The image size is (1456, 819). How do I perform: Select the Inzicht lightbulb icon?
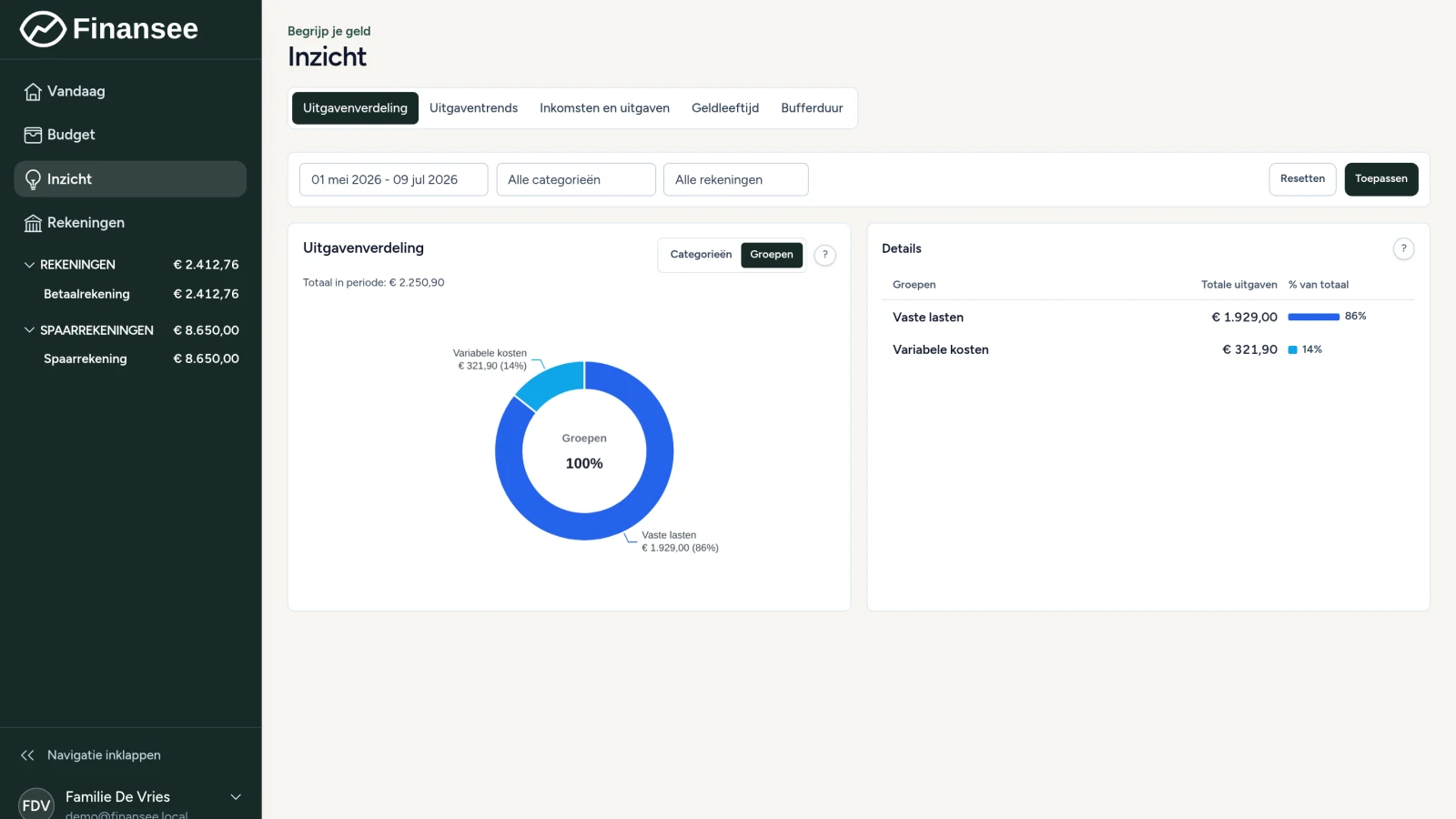(x=33, y=179)
